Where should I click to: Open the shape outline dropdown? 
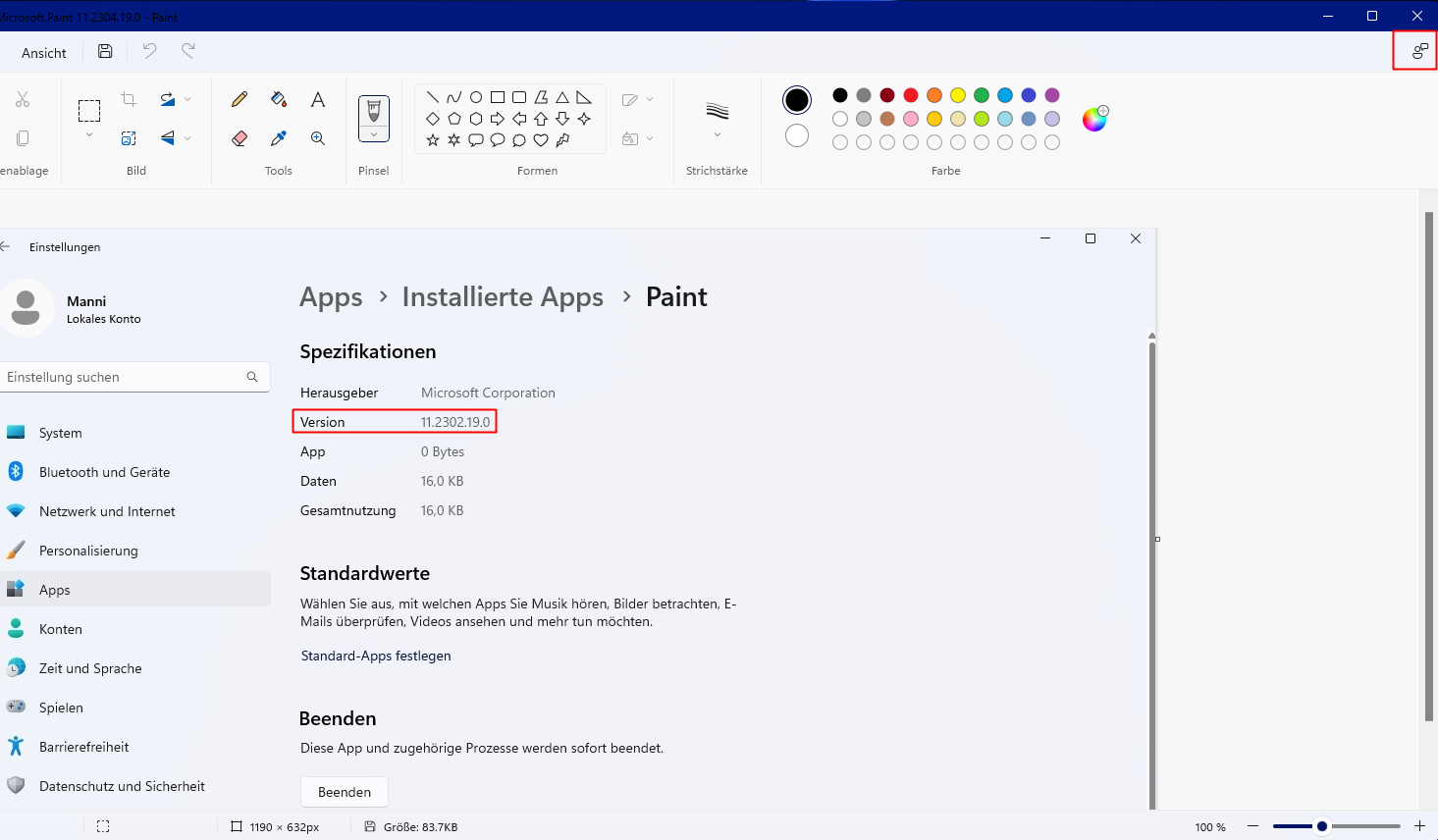point(650,99)
